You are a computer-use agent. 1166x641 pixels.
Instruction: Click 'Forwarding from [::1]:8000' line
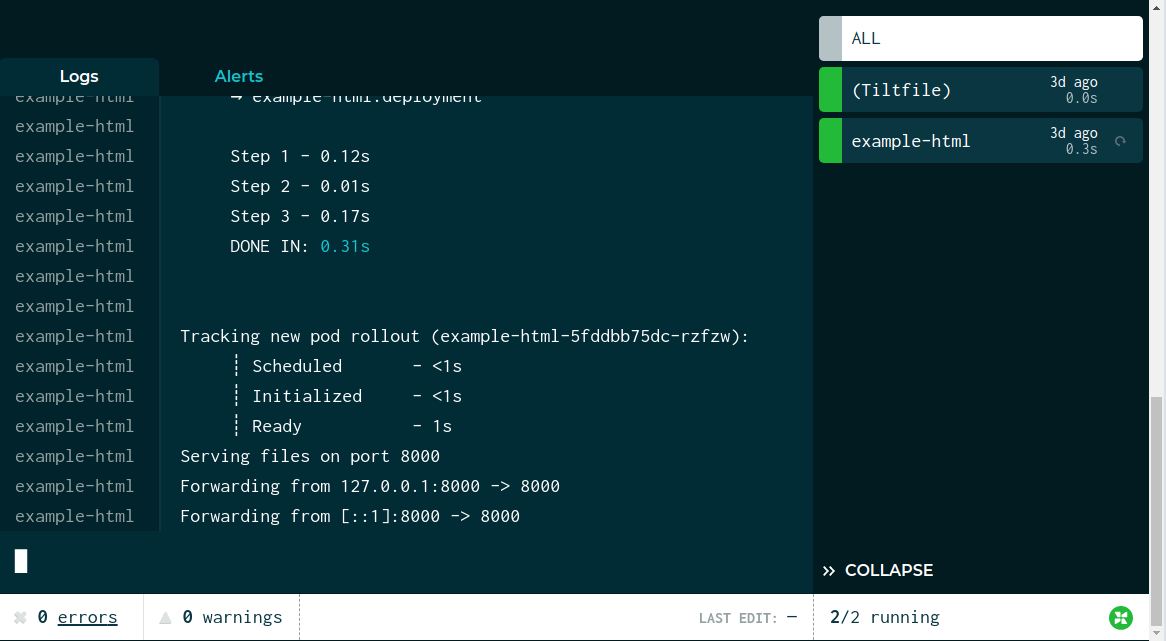(350, 516)
